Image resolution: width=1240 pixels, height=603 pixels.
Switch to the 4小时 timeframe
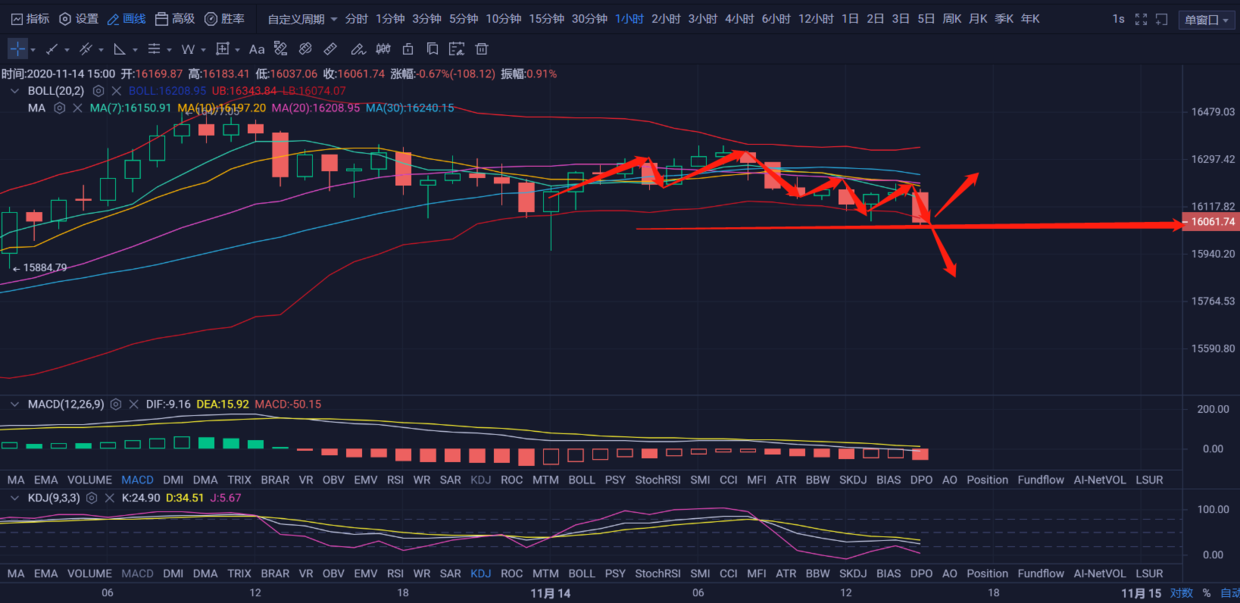point(739,19)
